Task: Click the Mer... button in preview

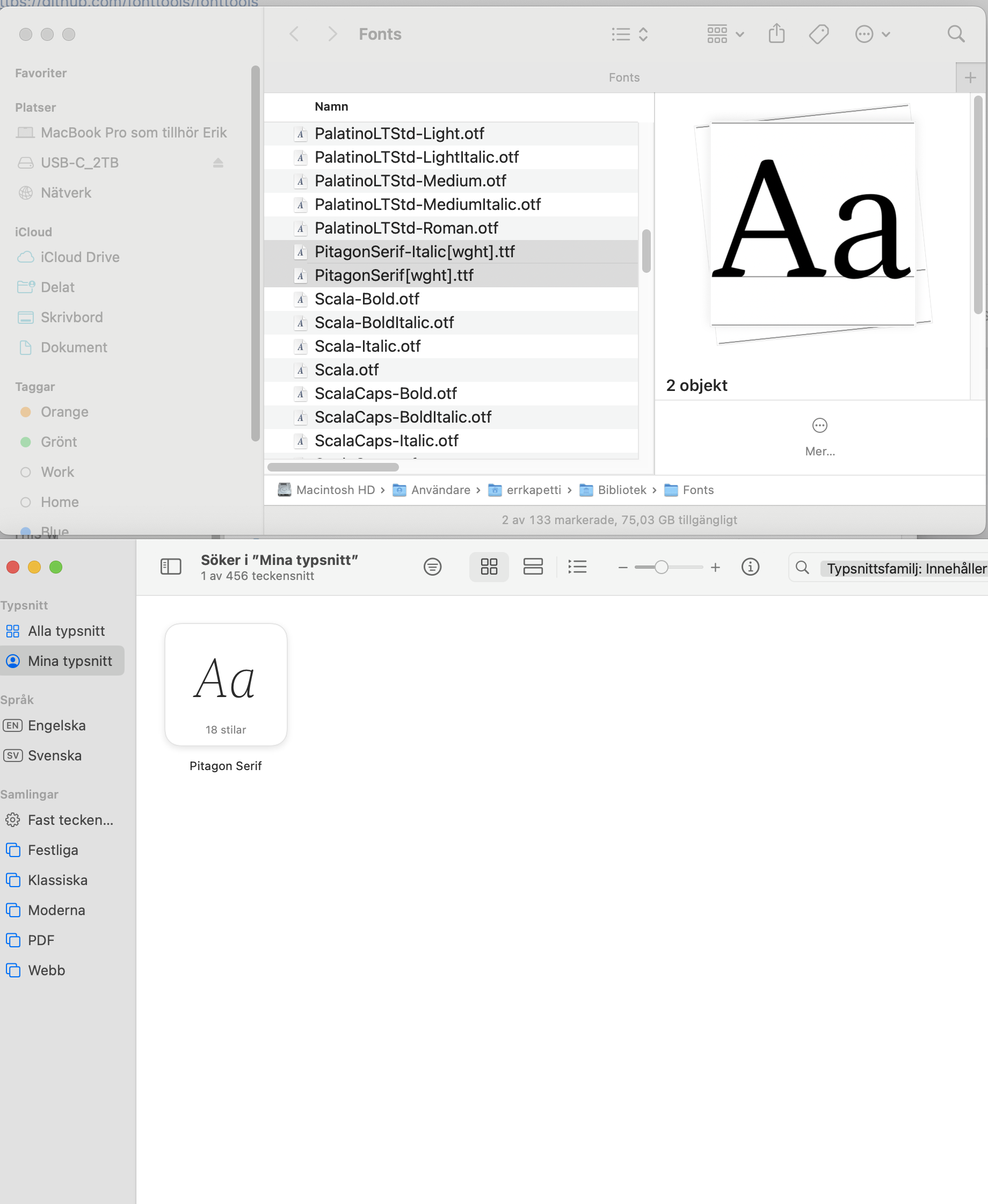Action: tap(819, 436)
